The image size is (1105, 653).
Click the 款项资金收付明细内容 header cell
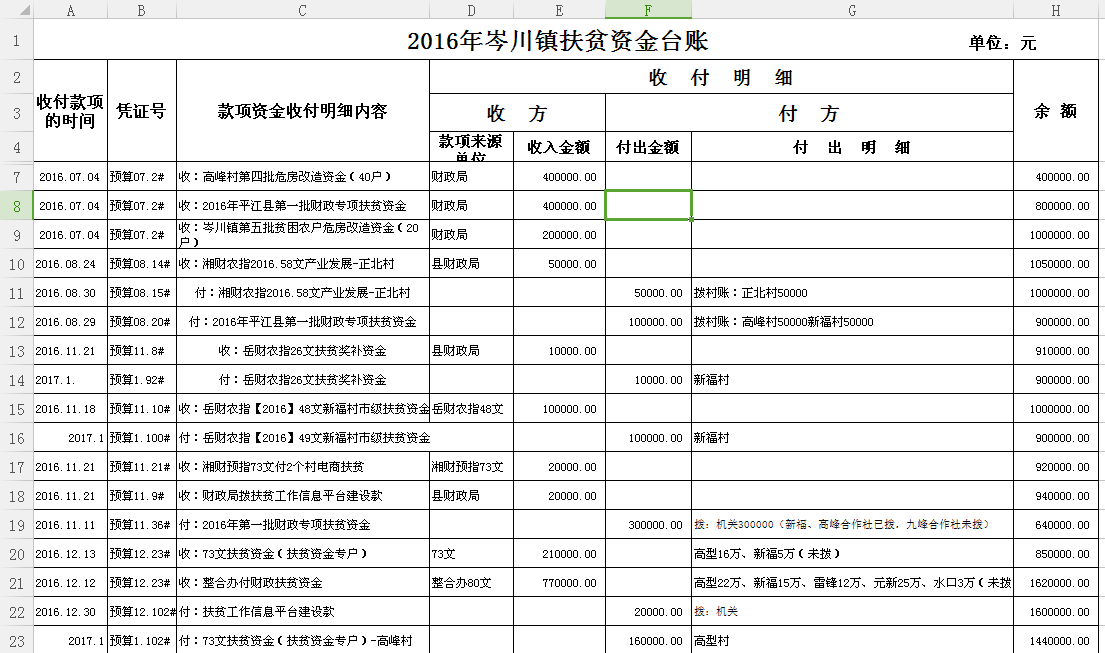(x=302, y=111)
